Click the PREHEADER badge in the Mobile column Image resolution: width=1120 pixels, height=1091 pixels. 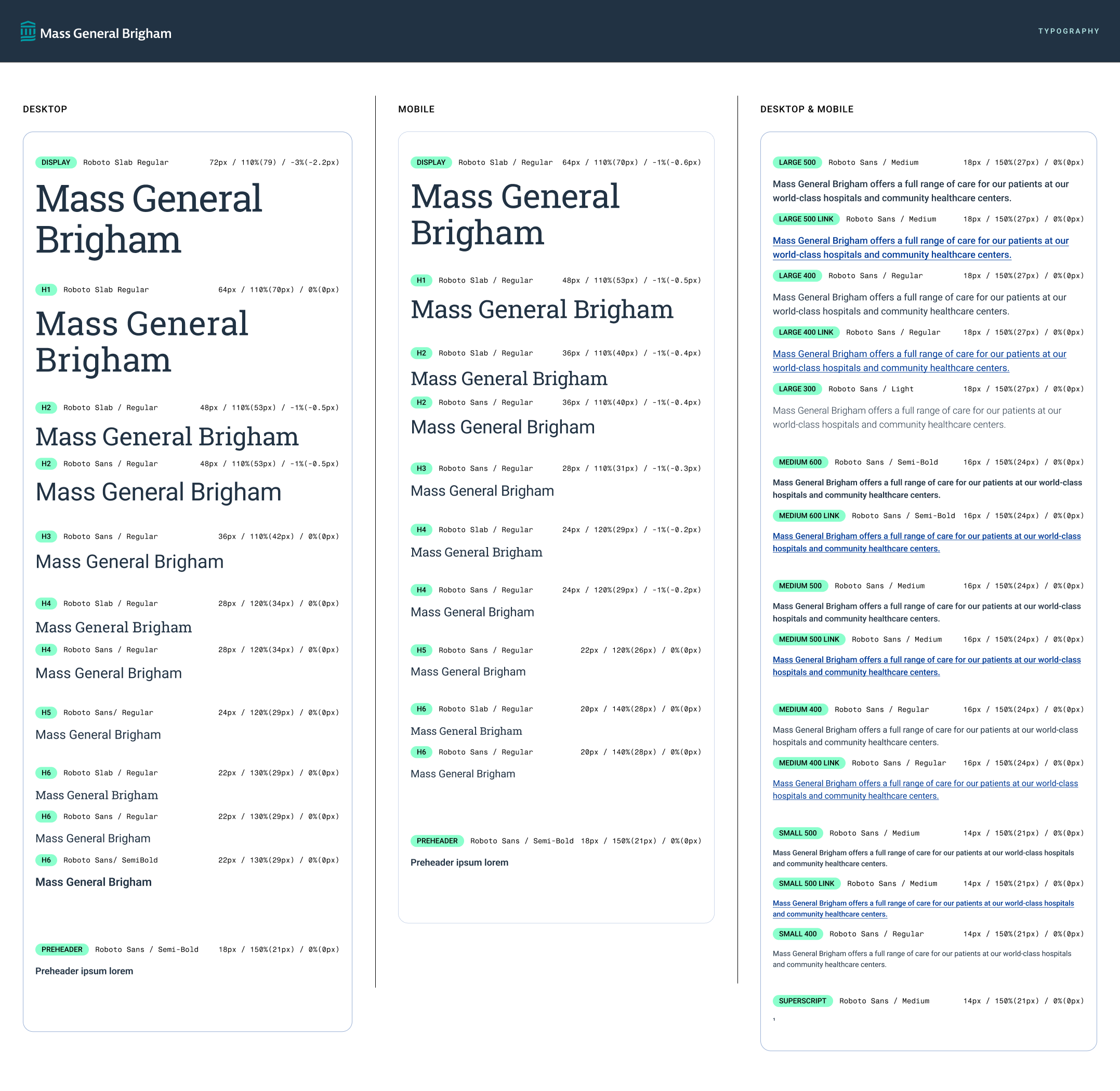tap(437, 841)
